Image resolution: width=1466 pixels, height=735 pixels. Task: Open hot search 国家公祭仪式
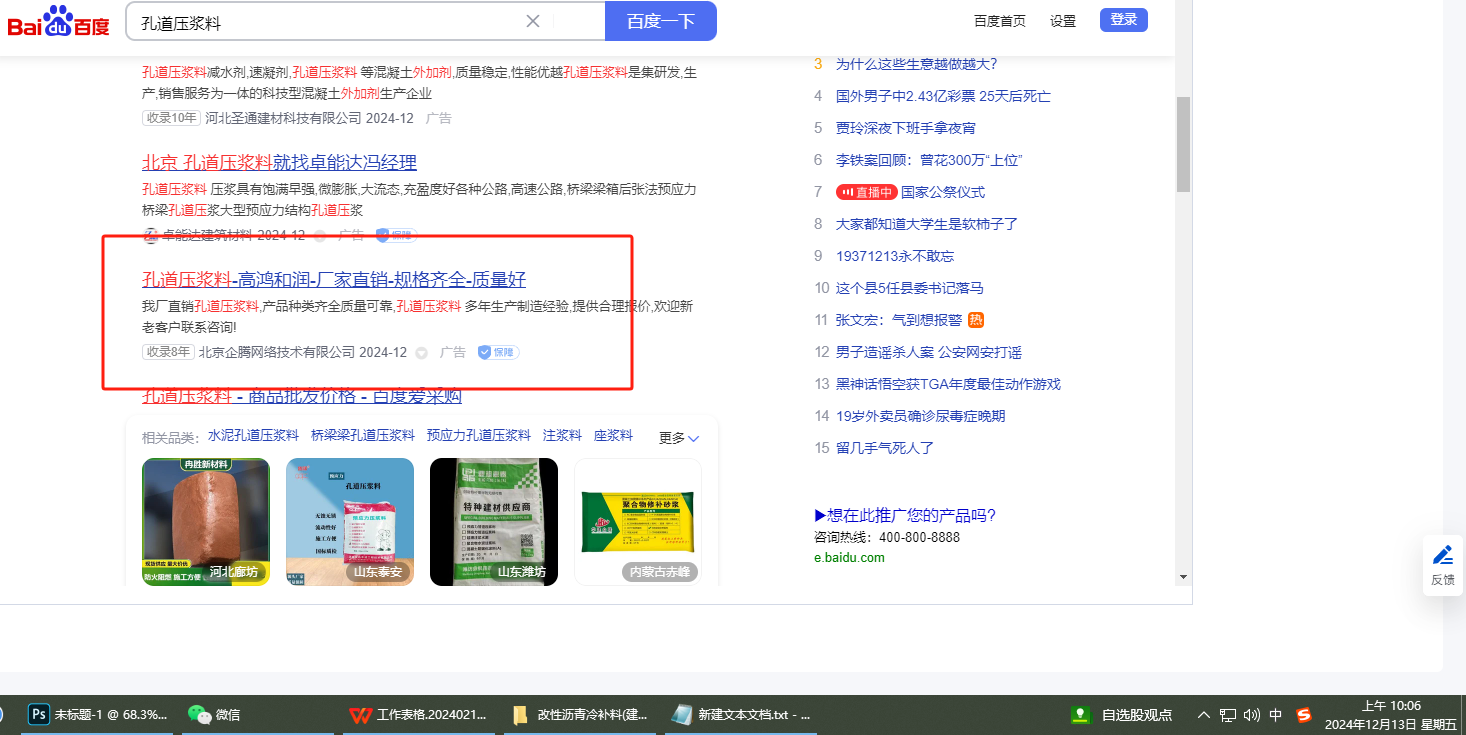pyautogui.click(x=943, y=192)
